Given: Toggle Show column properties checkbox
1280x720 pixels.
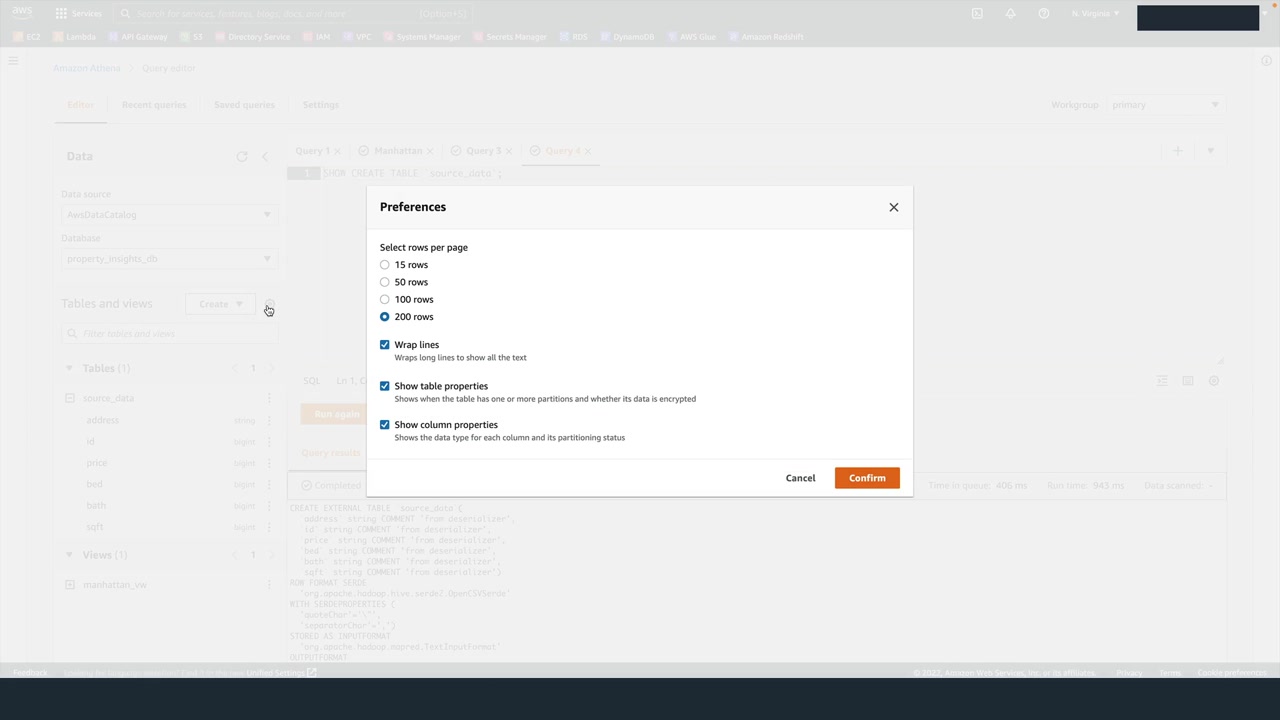Looking at the screenshot, I should [x=385, y=424].
